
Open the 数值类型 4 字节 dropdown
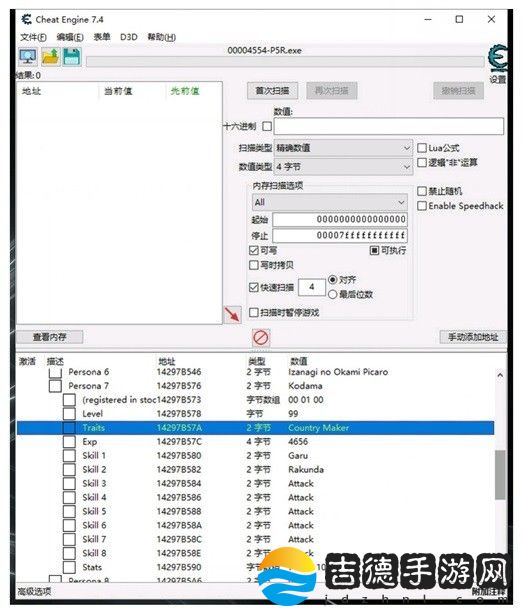point(343,167)
